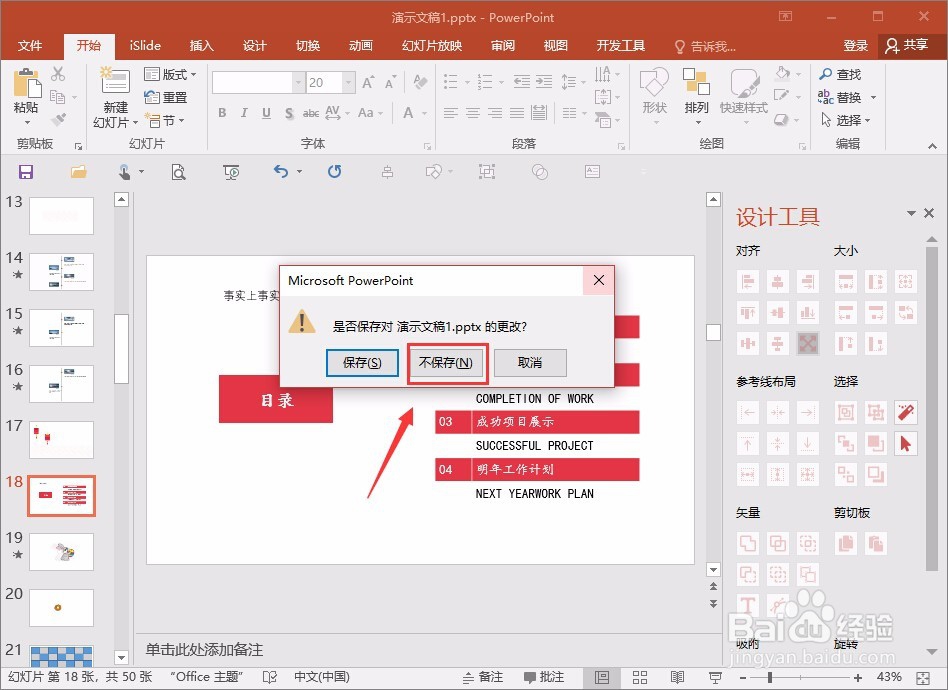Screen dimensions: 948x690
Task: Close the Microsoft PowerPoint dialog
Action: click(x=599, y=280)
